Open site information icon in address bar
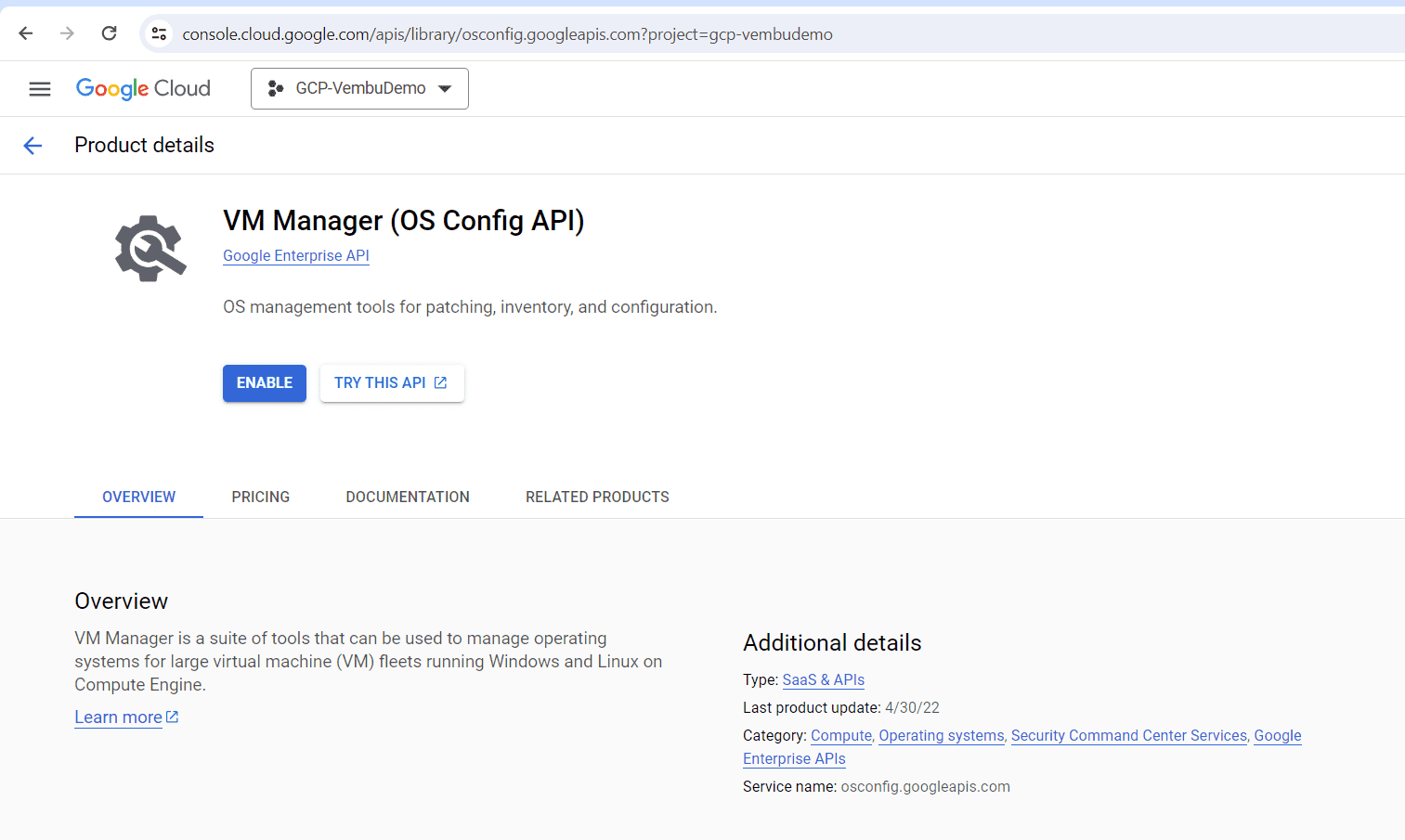 pyautogui.click(x=159, y=34)
